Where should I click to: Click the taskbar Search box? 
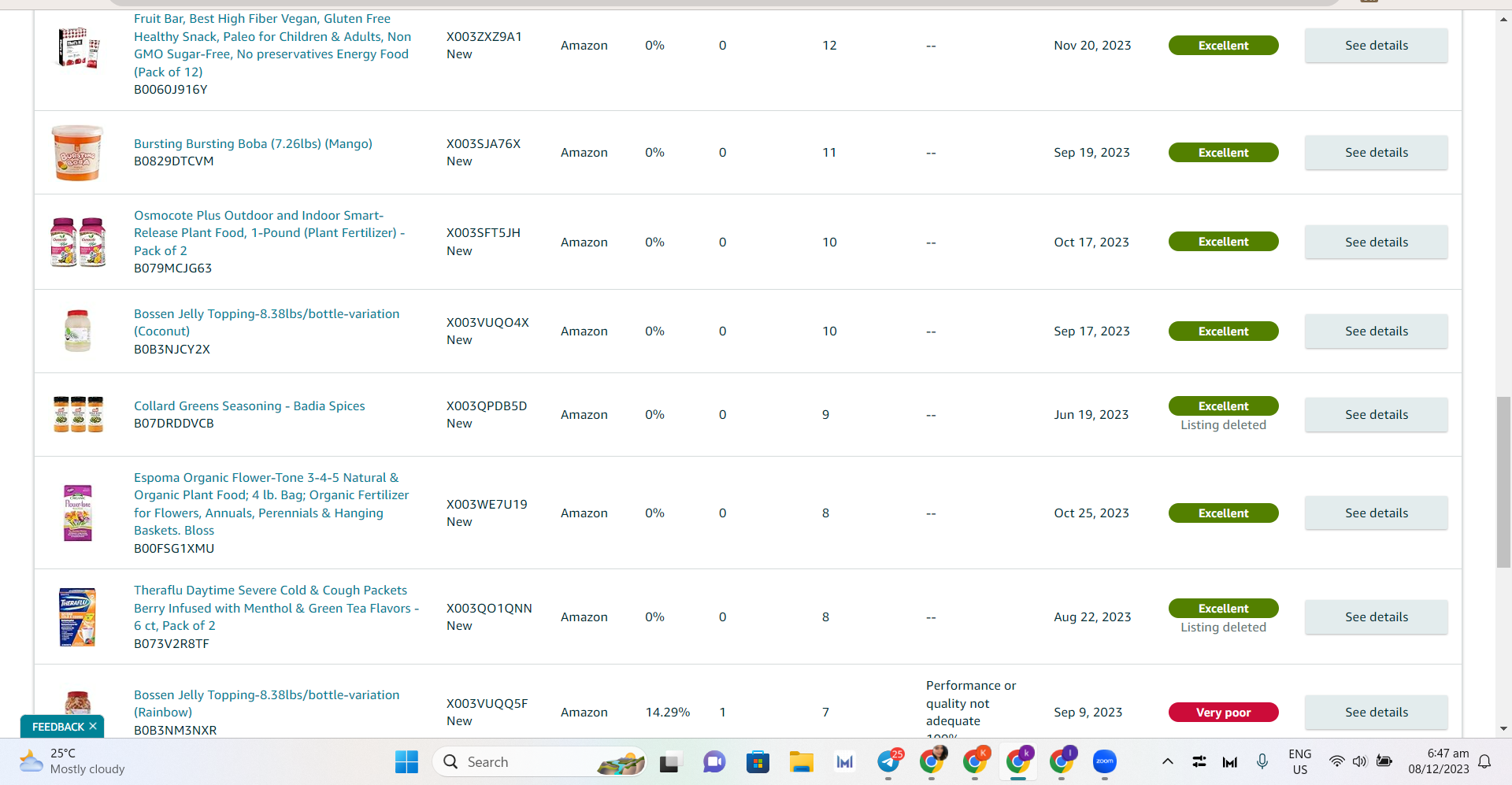[x=539, y=761]
